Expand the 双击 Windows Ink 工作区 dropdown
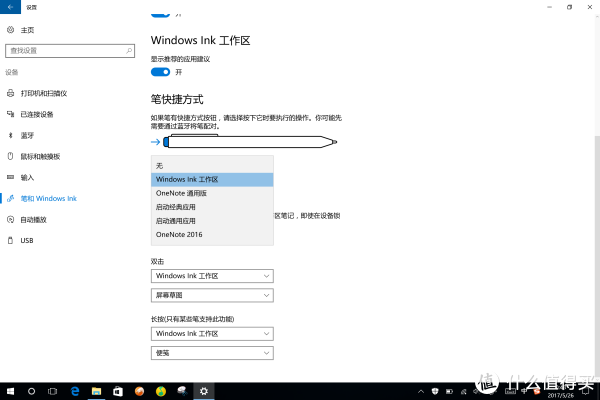 coord(212,276)
